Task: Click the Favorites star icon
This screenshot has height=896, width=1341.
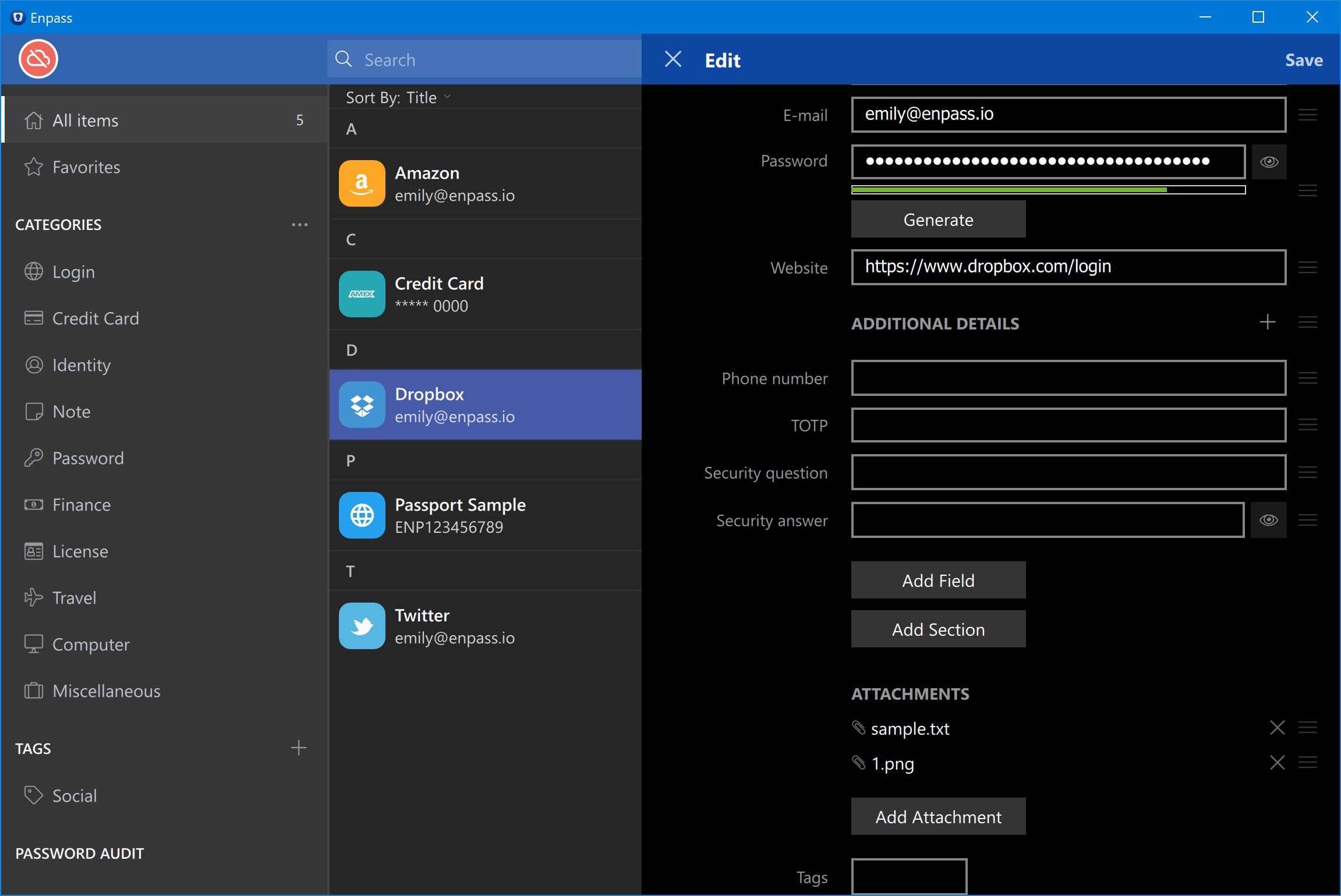Action: (x=34, y=167)
